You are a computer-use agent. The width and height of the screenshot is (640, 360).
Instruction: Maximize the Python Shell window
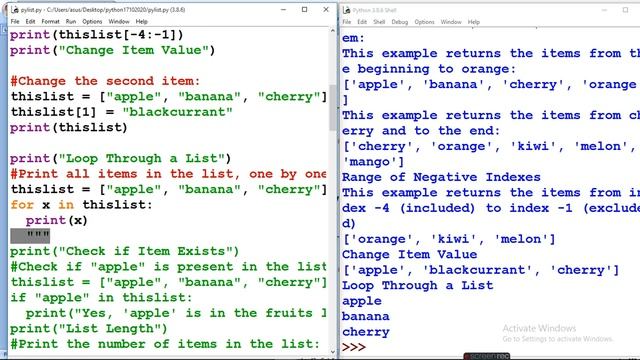[x=625, y=10]
